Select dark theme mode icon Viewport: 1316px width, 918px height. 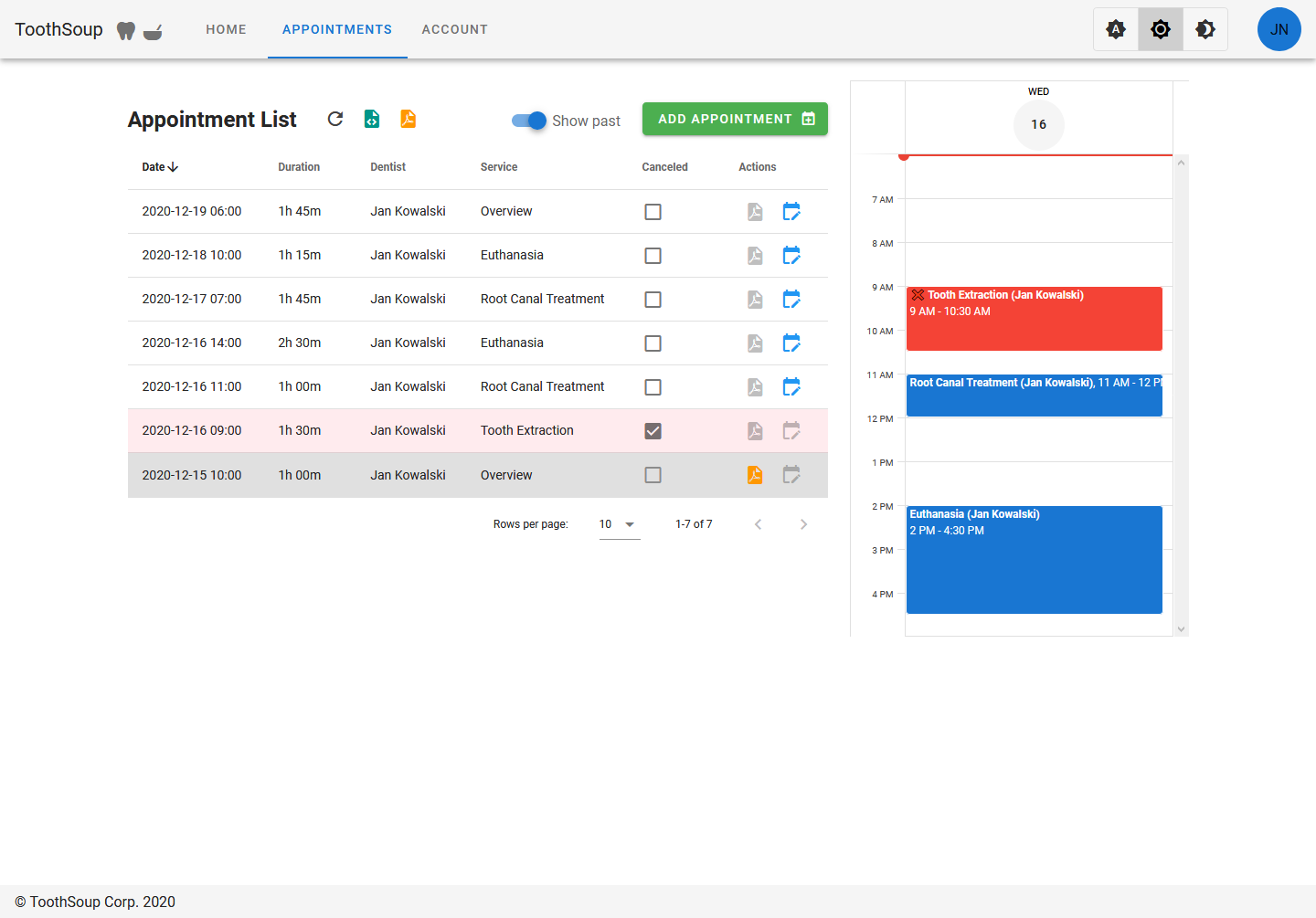point(1205,29)
